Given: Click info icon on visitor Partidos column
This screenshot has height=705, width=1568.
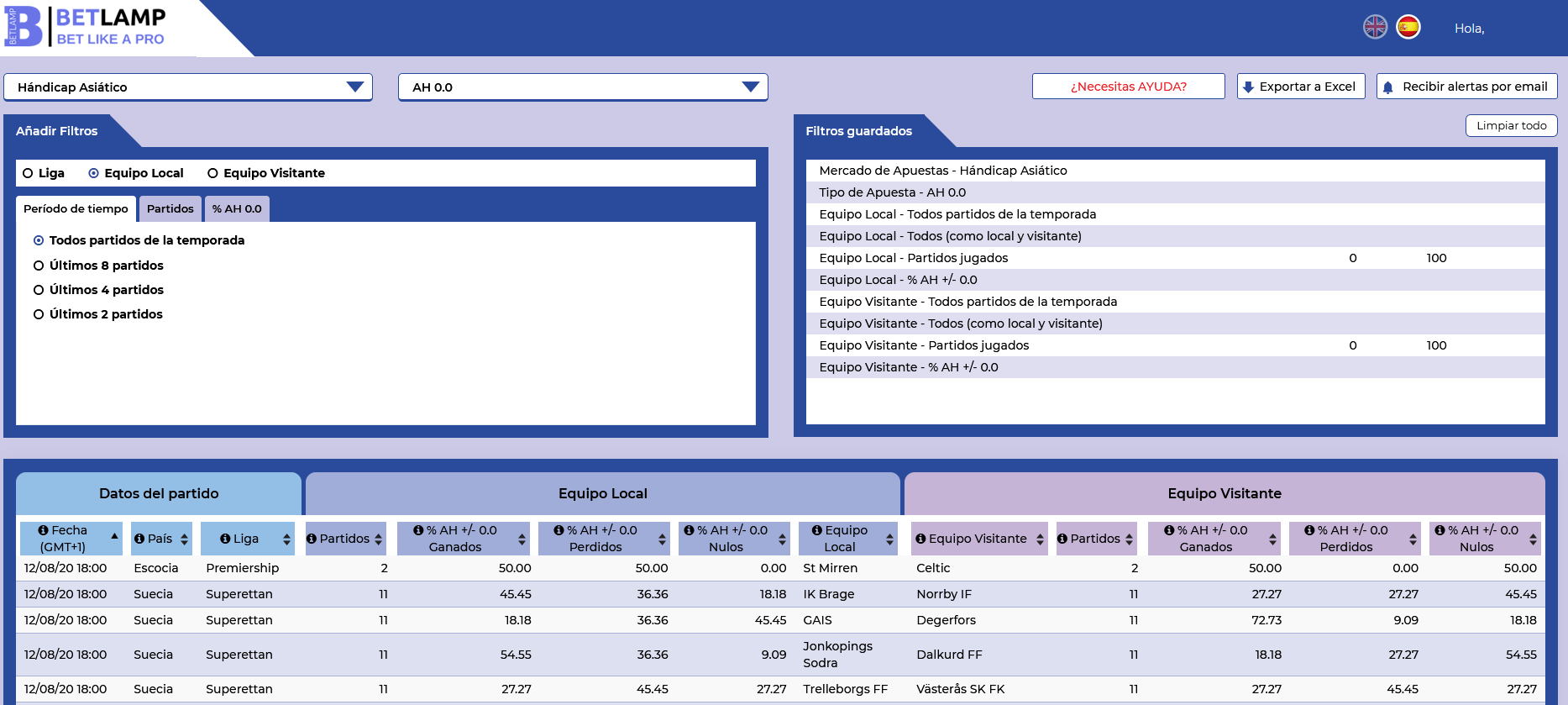Looking at the screenshot, I should 1062,539.
